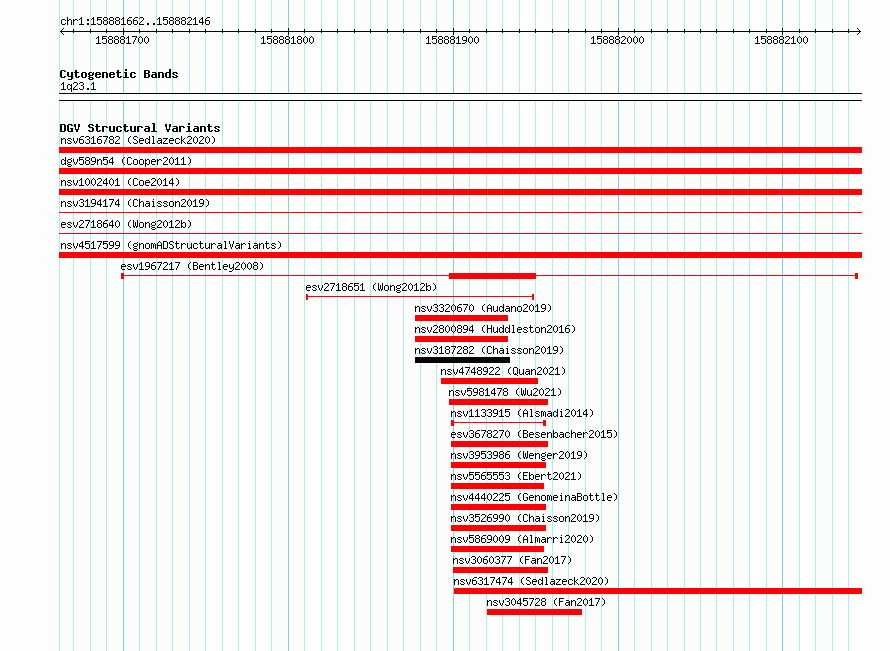Image resolution: width=890 pixels, height=651 pixels.
Task: Select esv2718651 (Wong2012b) variant label
Action: tap(371, 287)
